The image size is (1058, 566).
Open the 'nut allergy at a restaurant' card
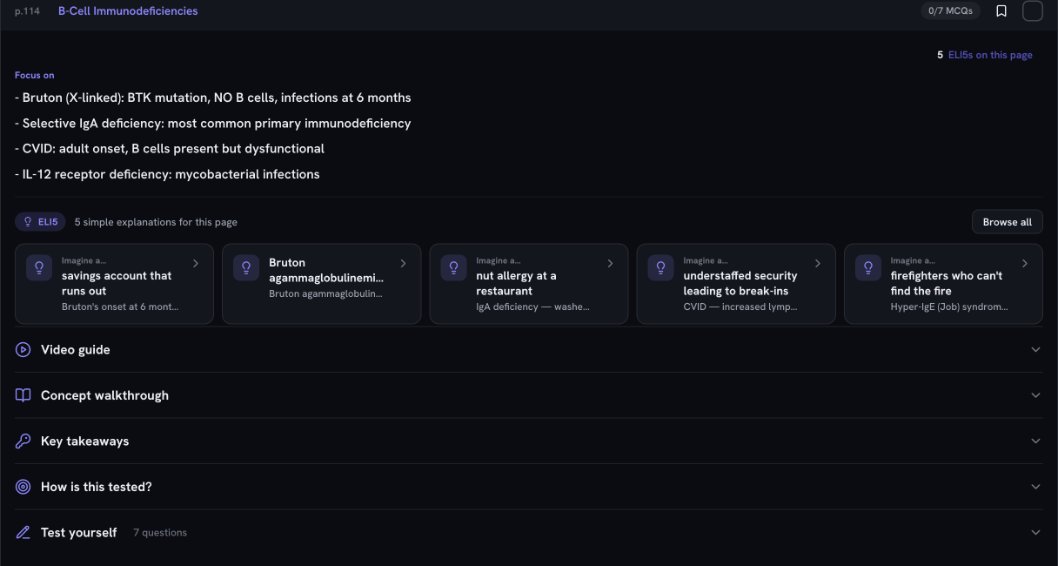click(528, 284)
